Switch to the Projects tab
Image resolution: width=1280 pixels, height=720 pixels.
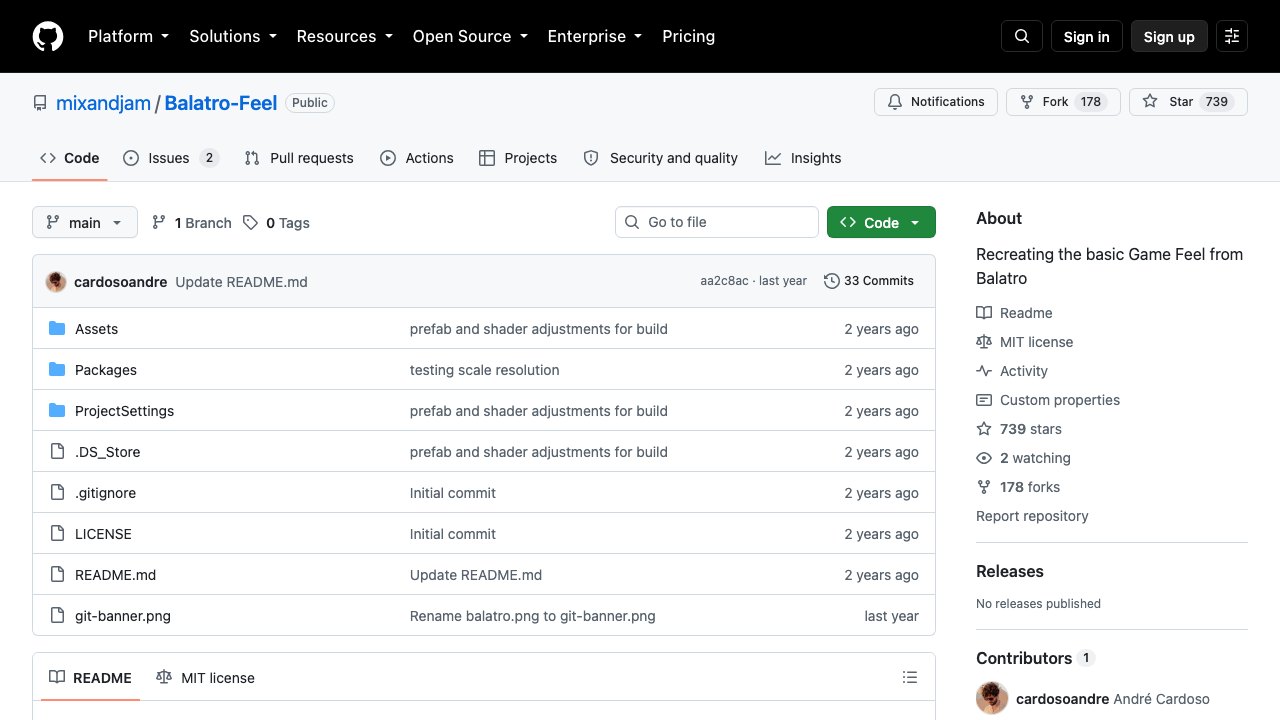tap(518, 158)
